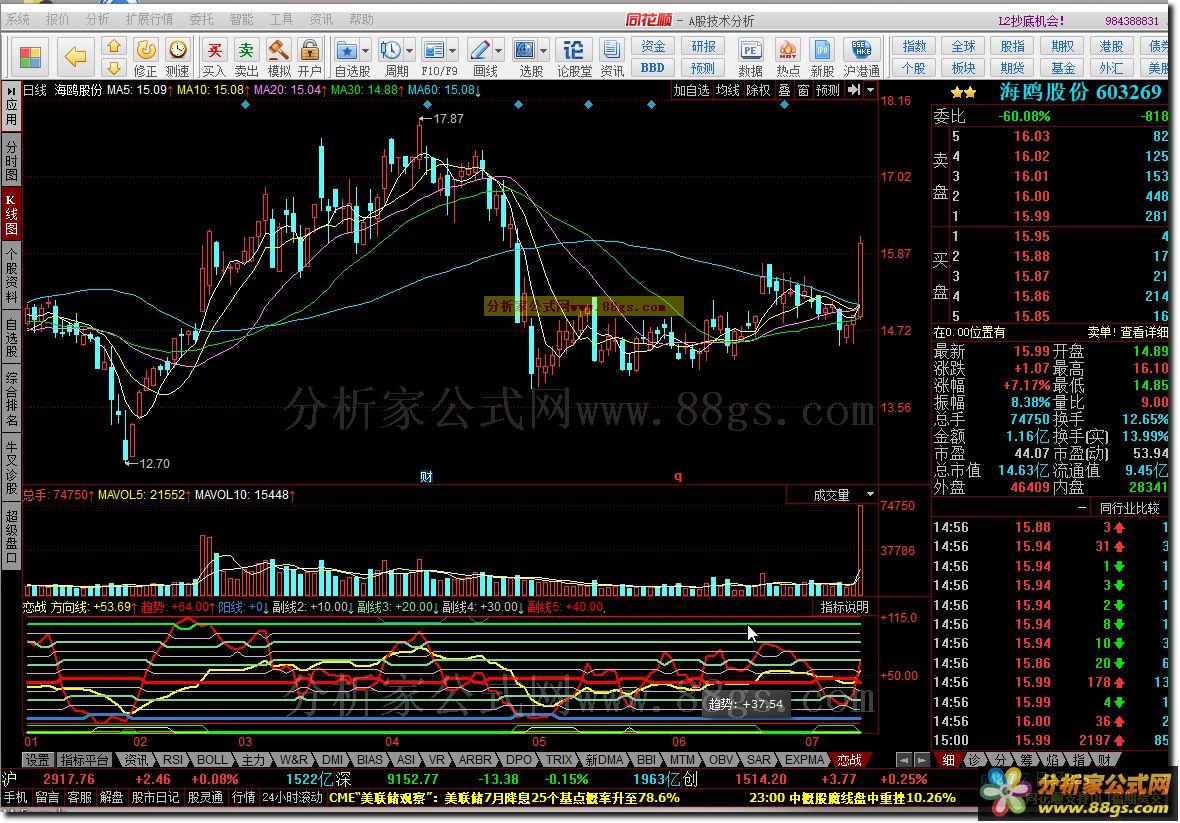Toggle 预测 forecast on chart header

click(x=828, y=90)
